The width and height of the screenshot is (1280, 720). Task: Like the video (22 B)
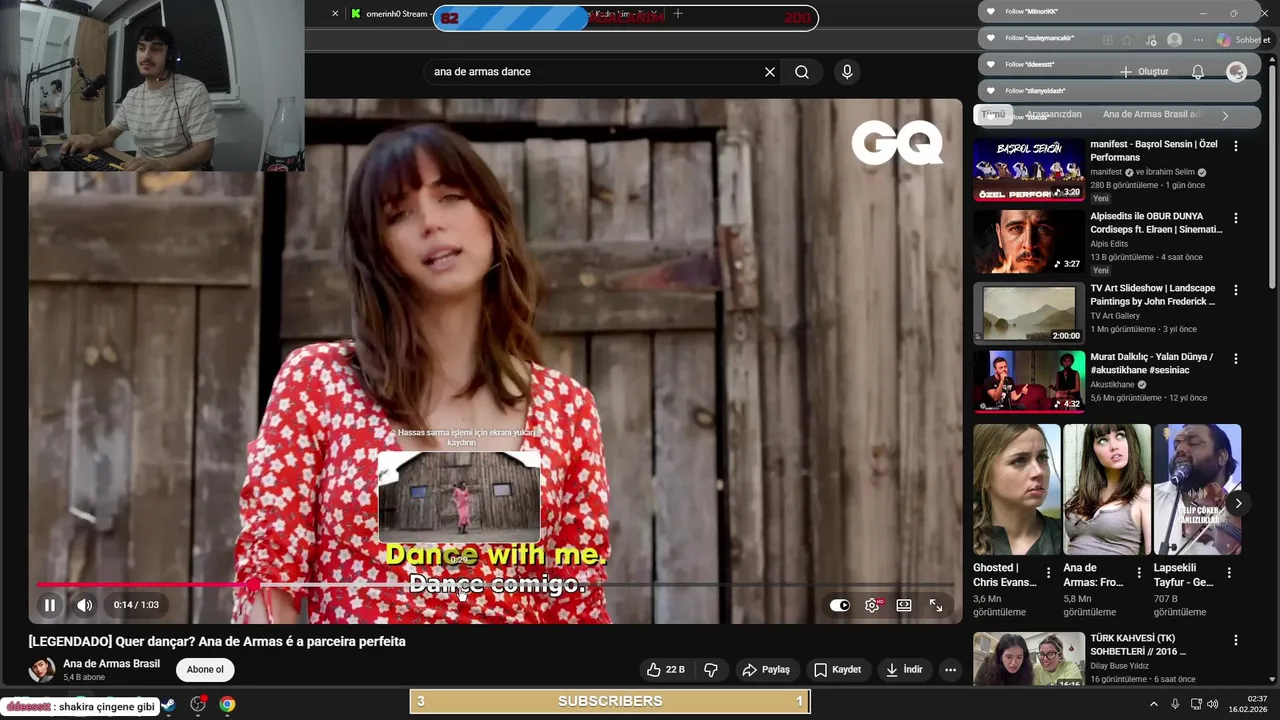[666, 670]
